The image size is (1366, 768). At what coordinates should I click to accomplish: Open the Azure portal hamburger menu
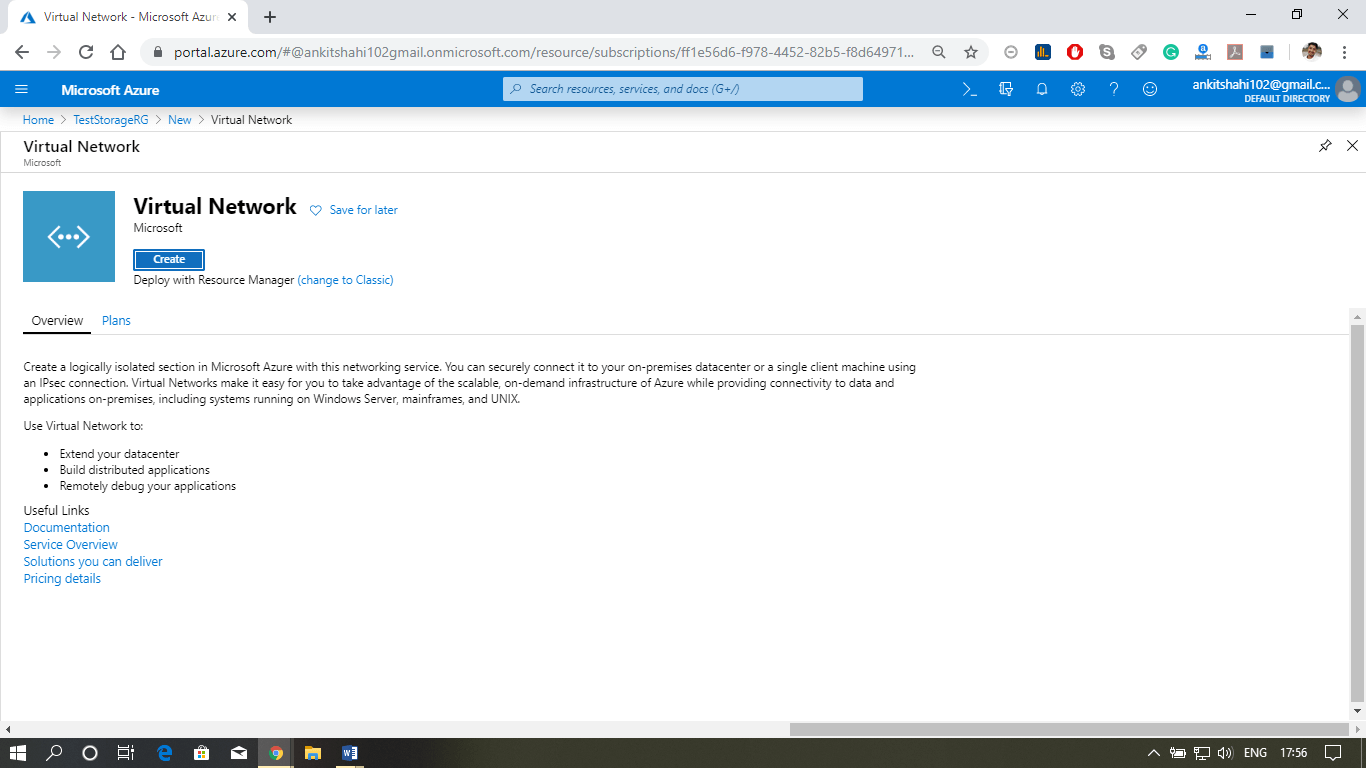coord(22,89)
